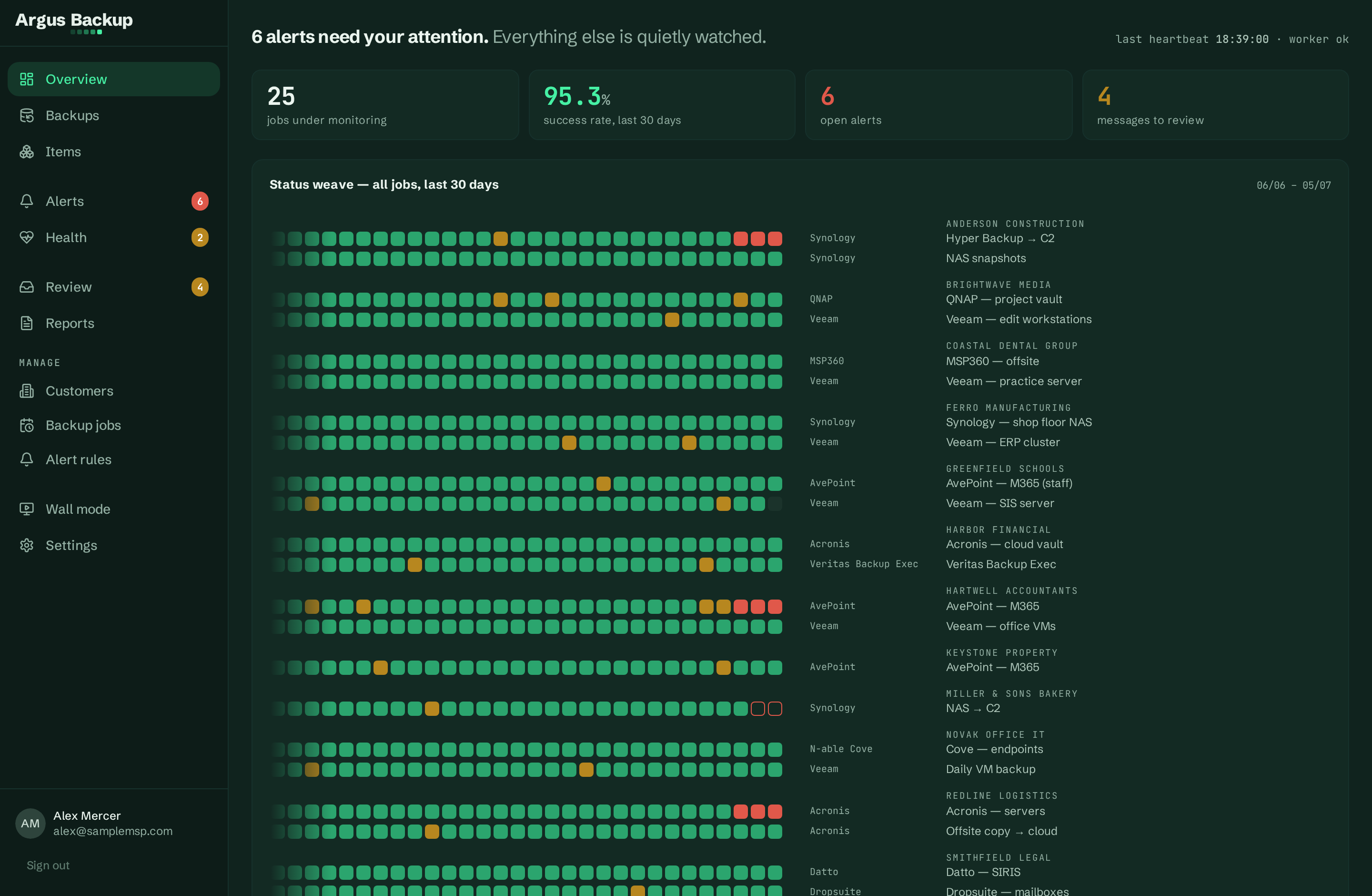The height and width of the screenshot is (896, 1372).
Task: Click the Daily VM backup job
Action: pos(990,769)
